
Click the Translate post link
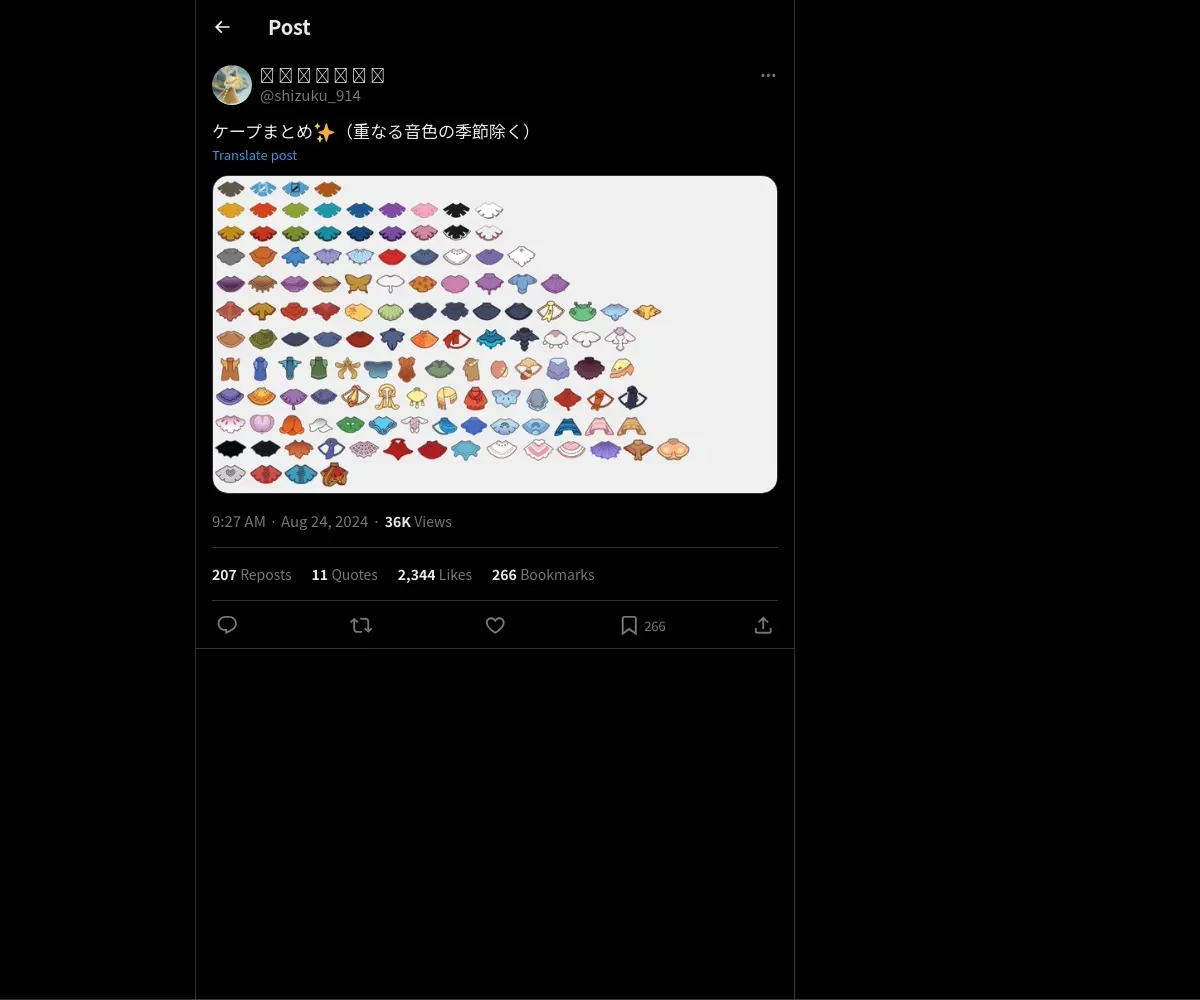[254, 155]
